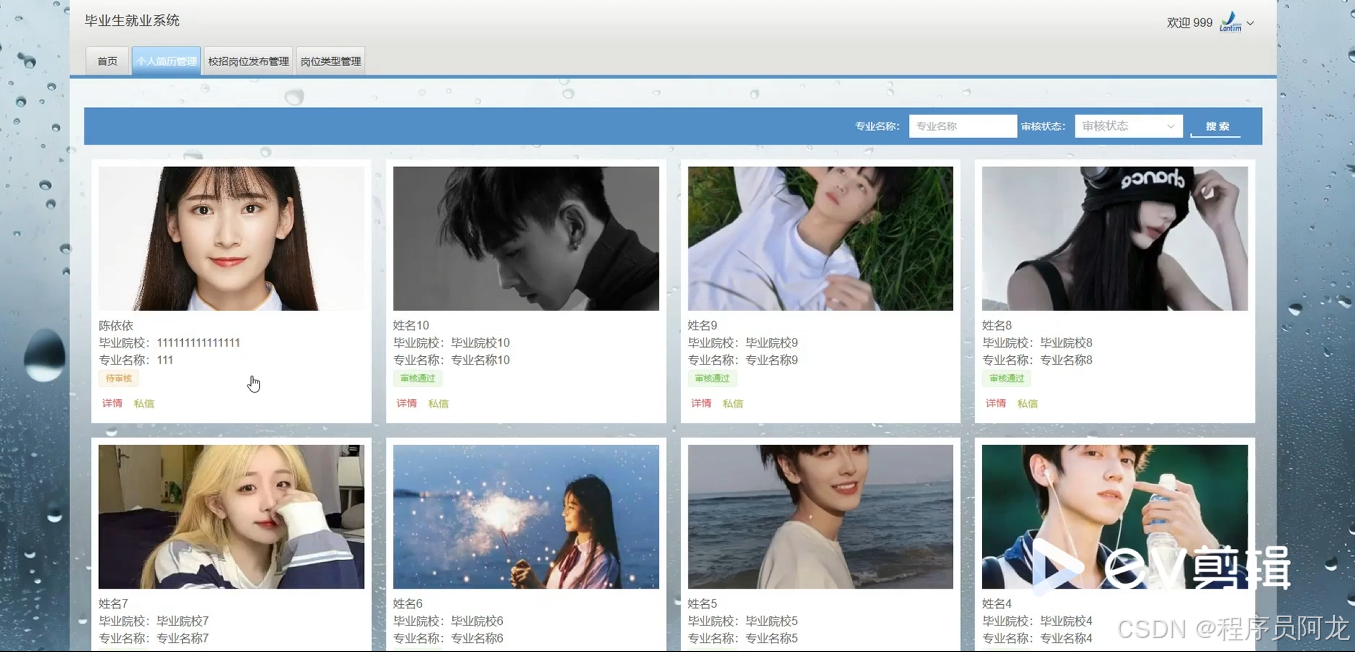Click the 毕业生就业系统 title
Viewport: 1355px width, 652px height.
coord(132,20)
